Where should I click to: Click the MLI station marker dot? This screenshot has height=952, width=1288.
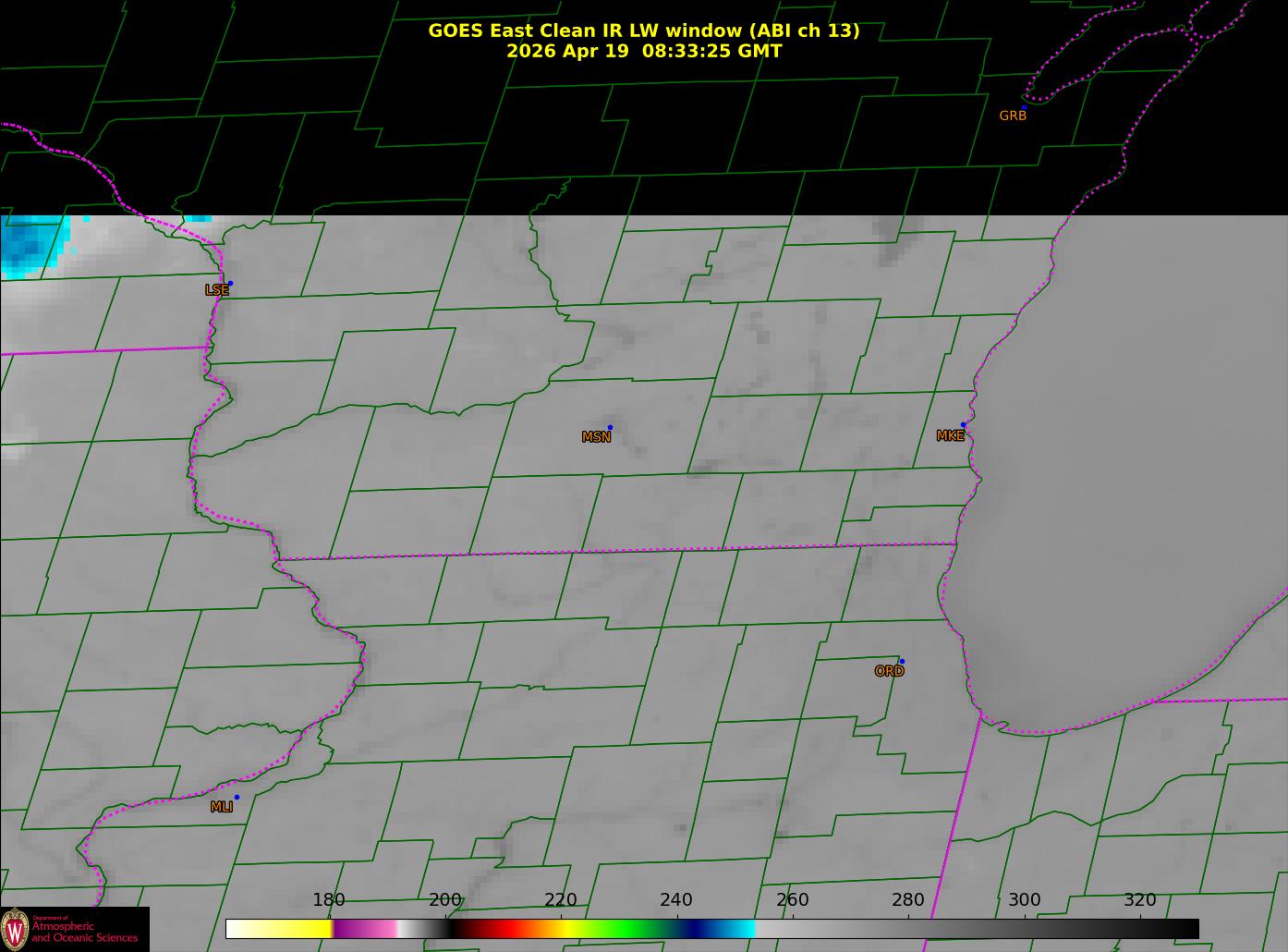tap(237, 797)
